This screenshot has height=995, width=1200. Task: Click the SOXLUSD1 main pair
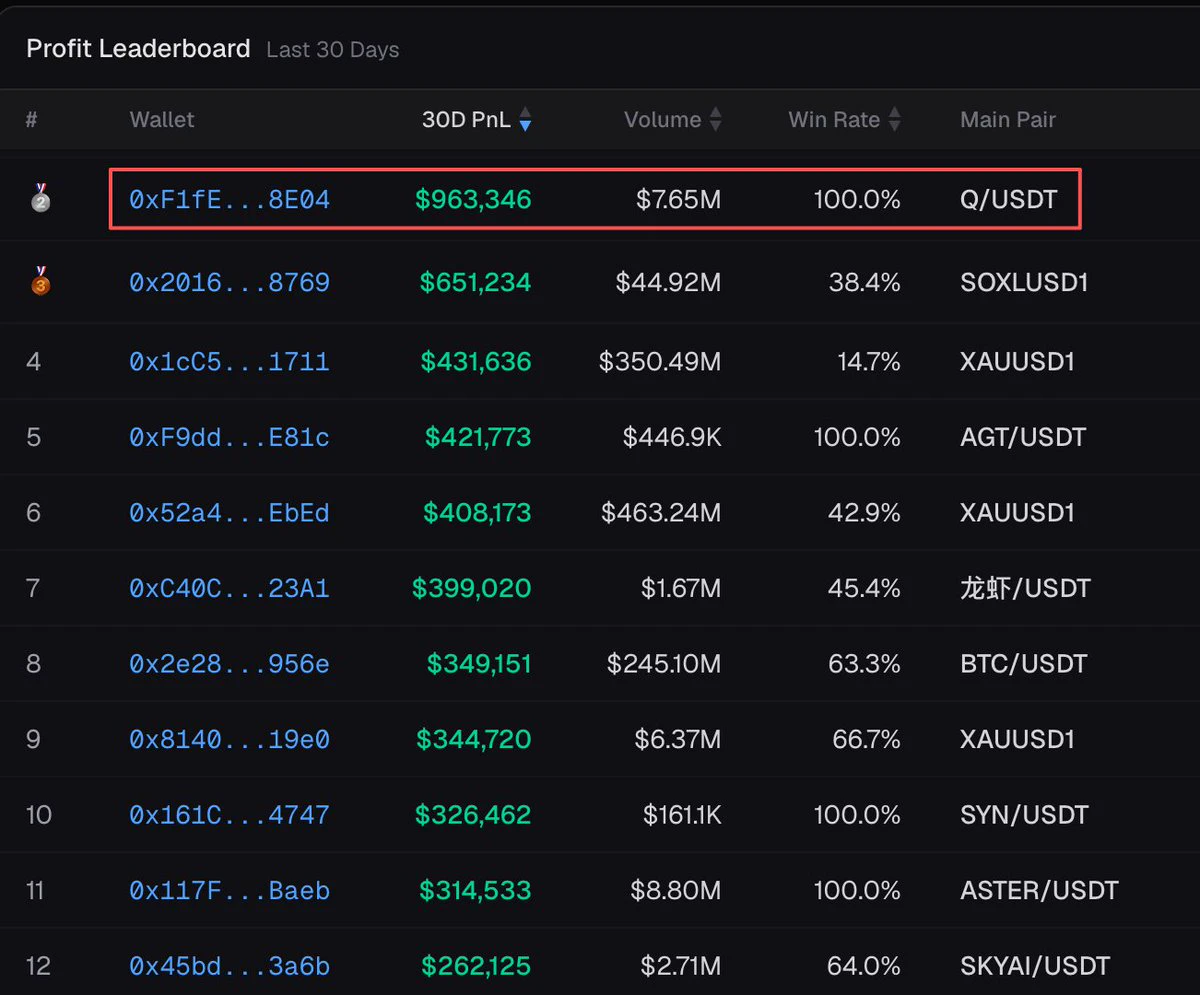point(1024,283)
